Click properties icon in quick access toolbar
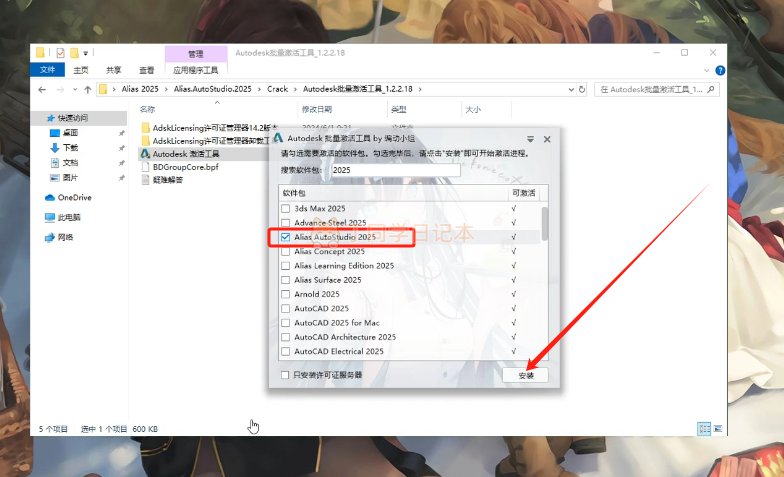This screenshot has width=784, height=477. pyautogui.click(x=60, y=52)
